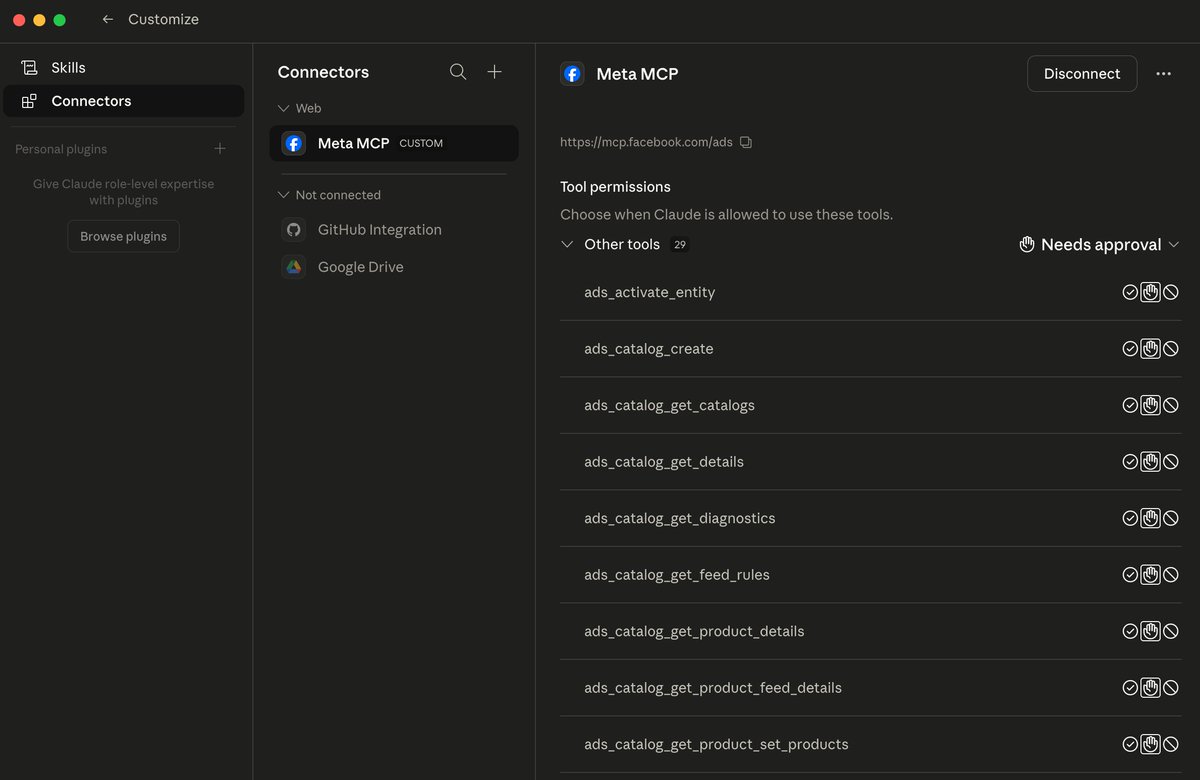Screen dimensions: 1200x780
Task: Set ads_catalog_get_diagnostics to needs approval
Action: click(1151, 518)
